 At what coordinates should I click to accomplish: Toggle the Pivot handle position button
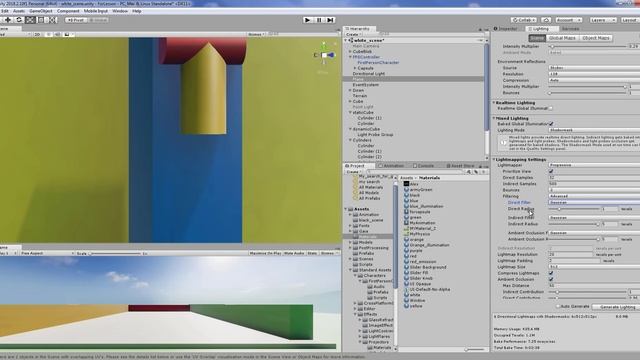click(76, 20)
